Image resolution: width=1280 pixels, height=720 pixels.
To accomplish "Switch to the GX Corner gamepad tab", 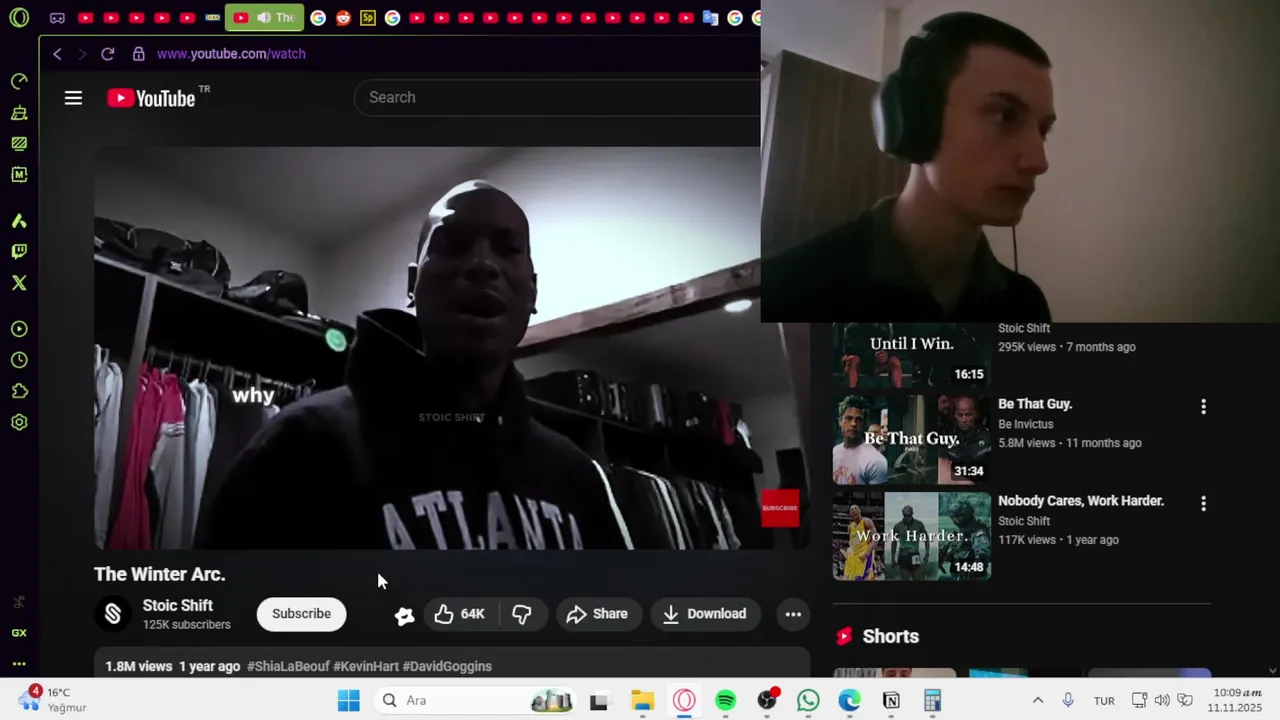I will (x=57, y=18).
